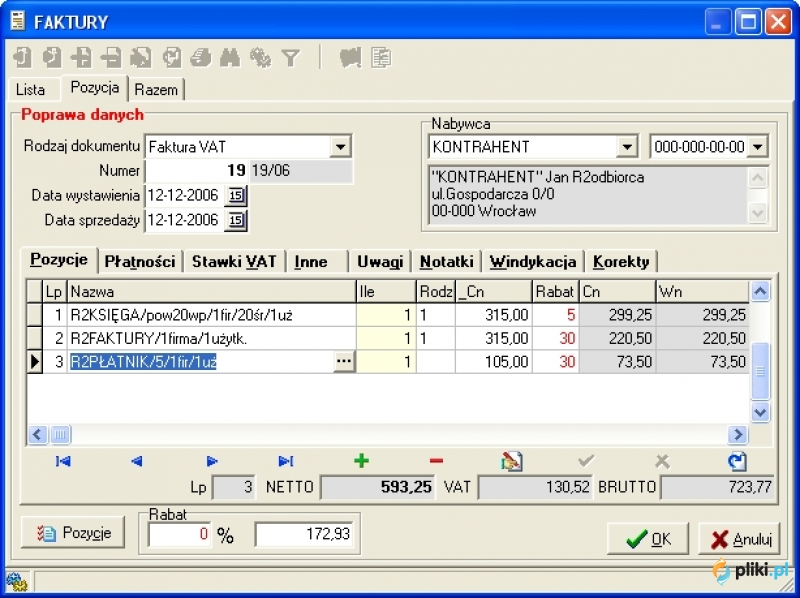Click the Numer field showing 19
Viewport: 800px width, 598px height.
[x=196, y=171]
